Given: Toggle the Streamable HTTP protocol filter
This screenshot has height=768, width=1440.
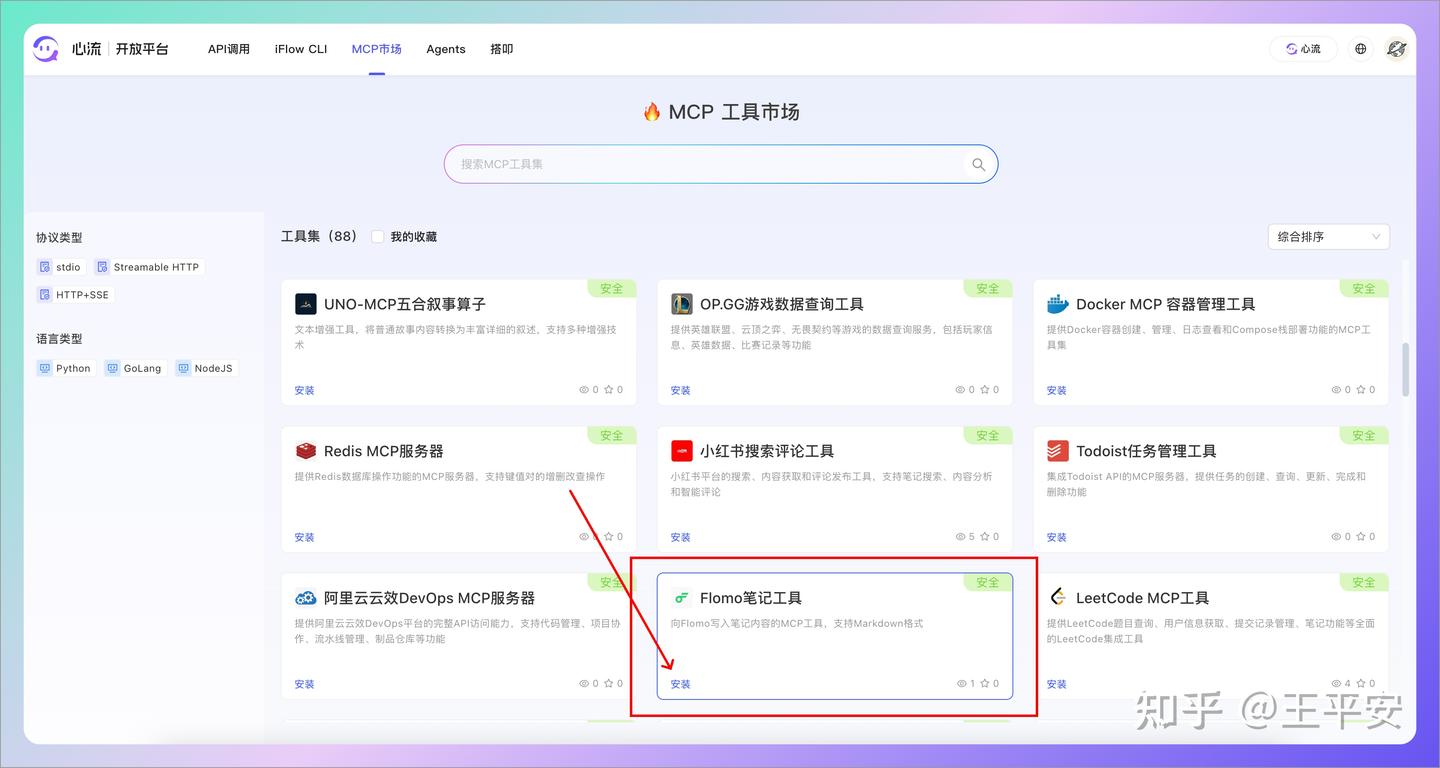Looking at the screenshot, I should pos(147,266).
